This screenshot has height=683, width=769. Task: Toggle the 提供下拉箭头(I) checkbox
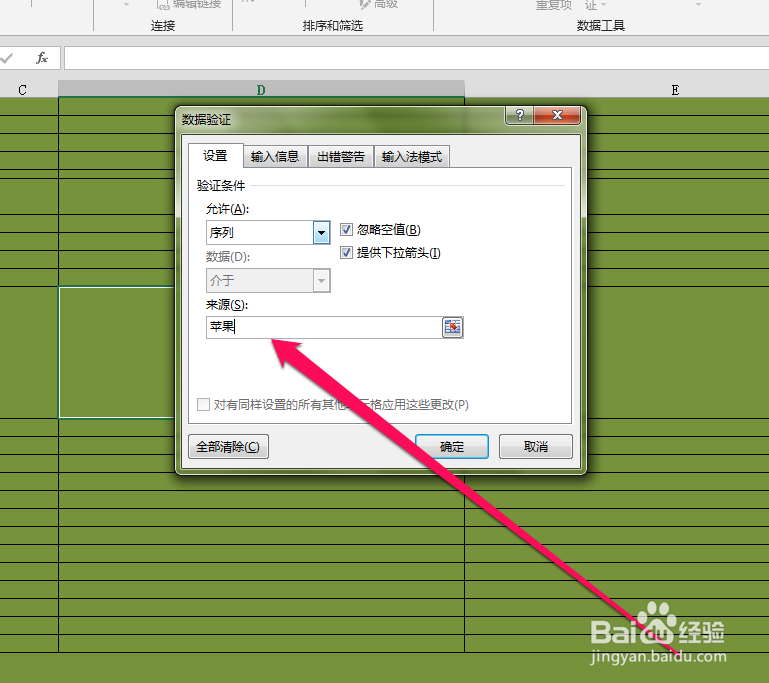(346, 253)
